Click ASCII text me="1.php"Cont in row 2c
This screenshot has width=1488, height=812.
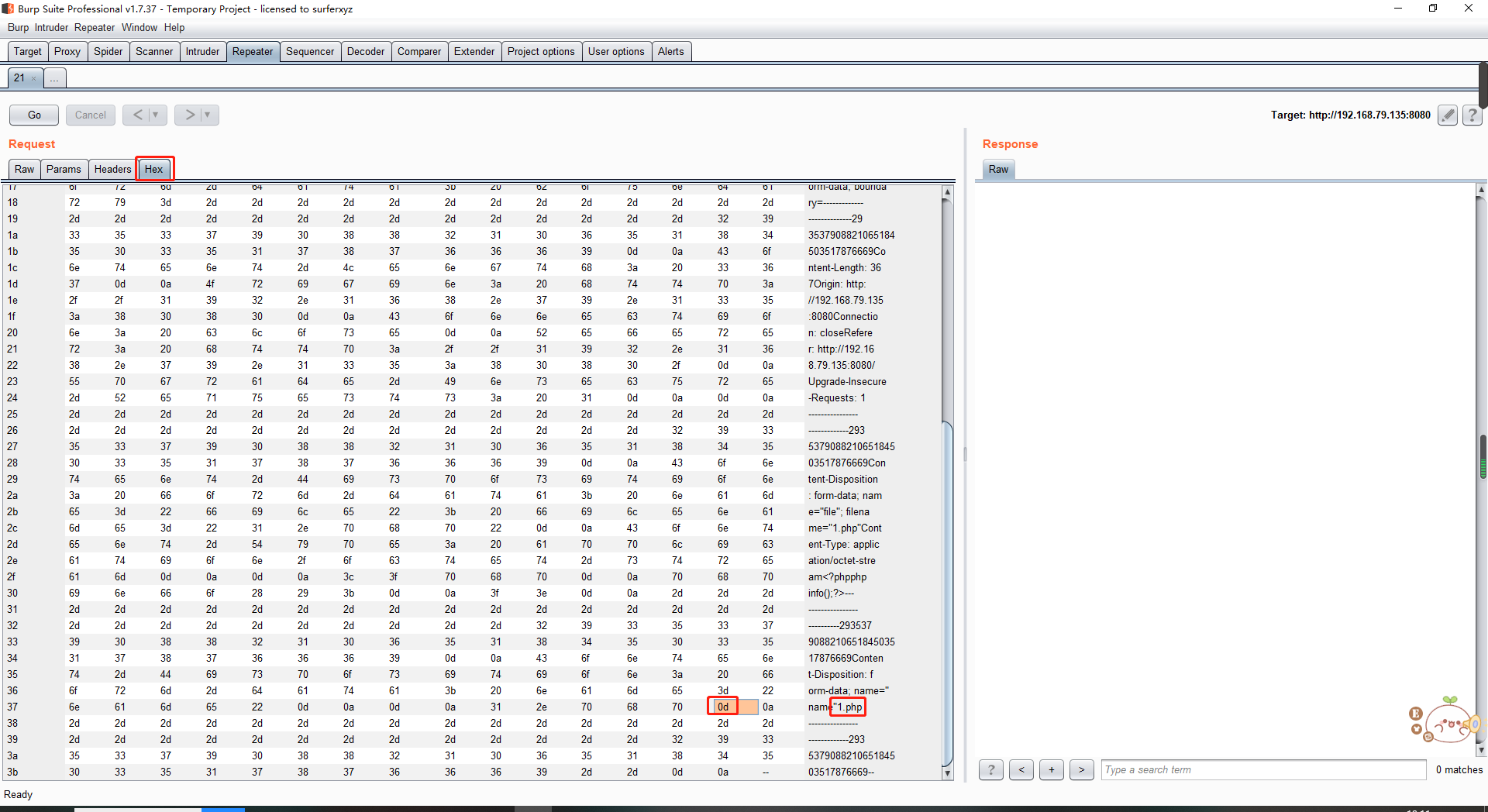click(x=845, y=528)
